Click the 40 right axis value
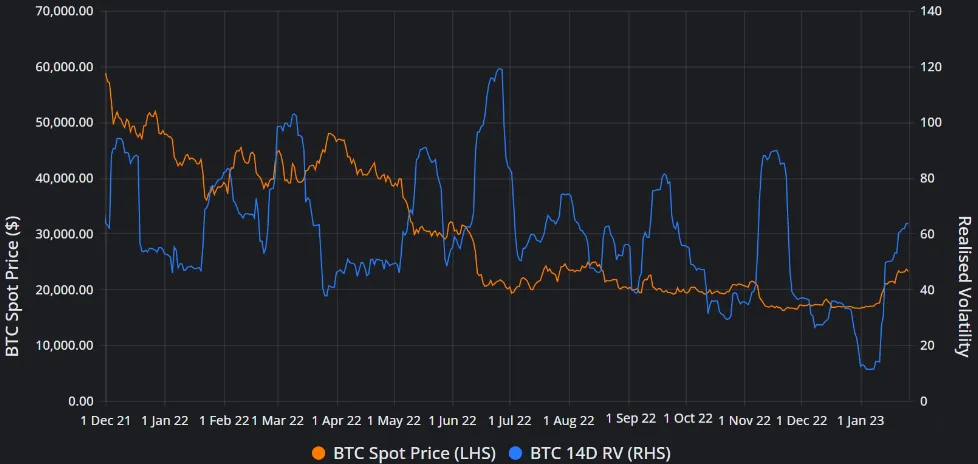This screenshot has height=464, width=978. coord(927,289)
